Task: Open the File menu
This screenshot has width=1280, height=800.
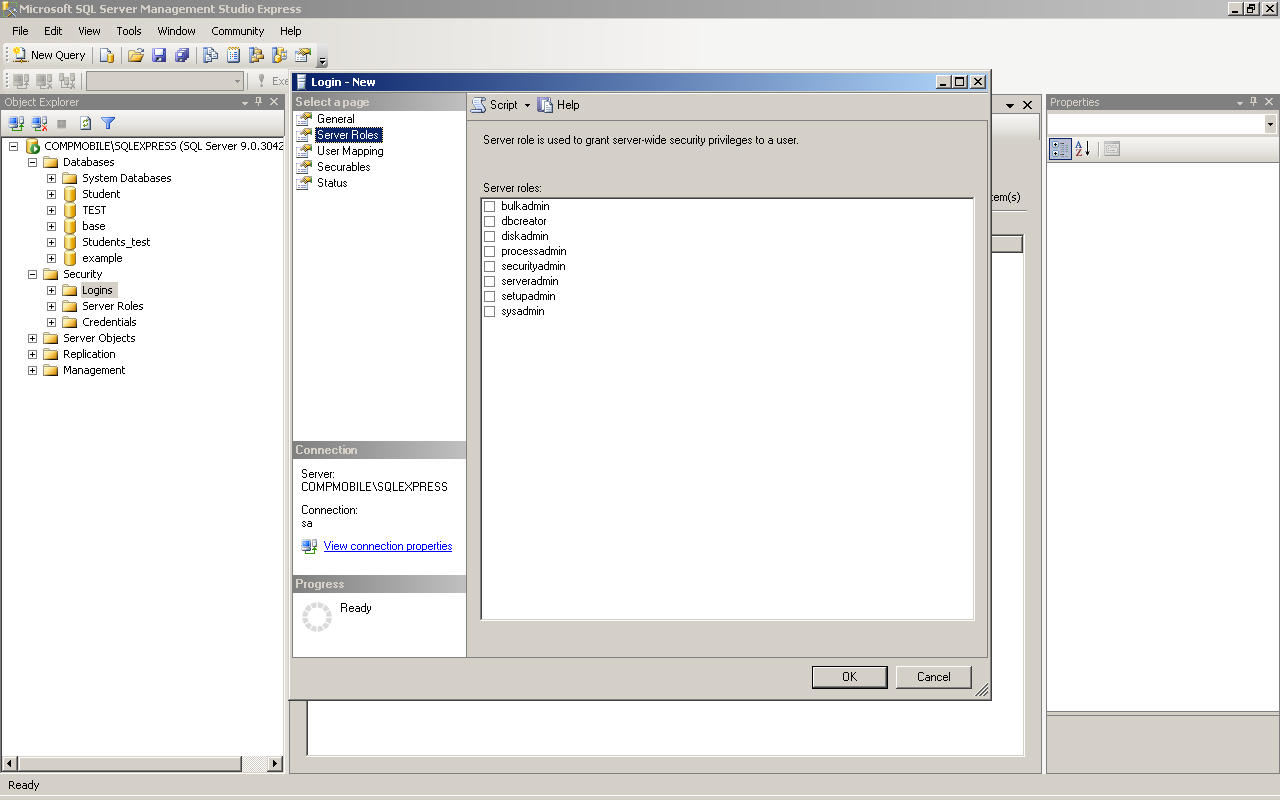Action: click(x=20, y=31)
